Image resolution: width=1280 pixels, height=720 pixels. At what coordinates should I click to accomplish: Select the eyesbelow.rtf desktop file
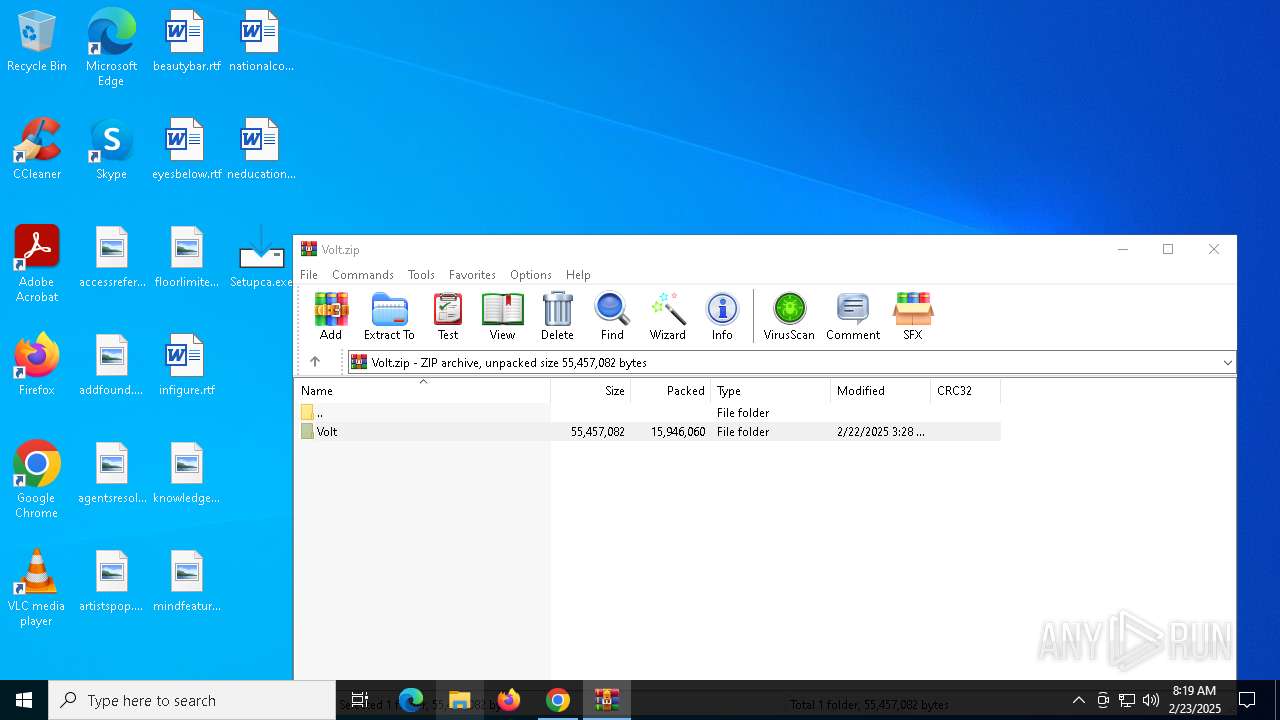(x=186, y=149)
